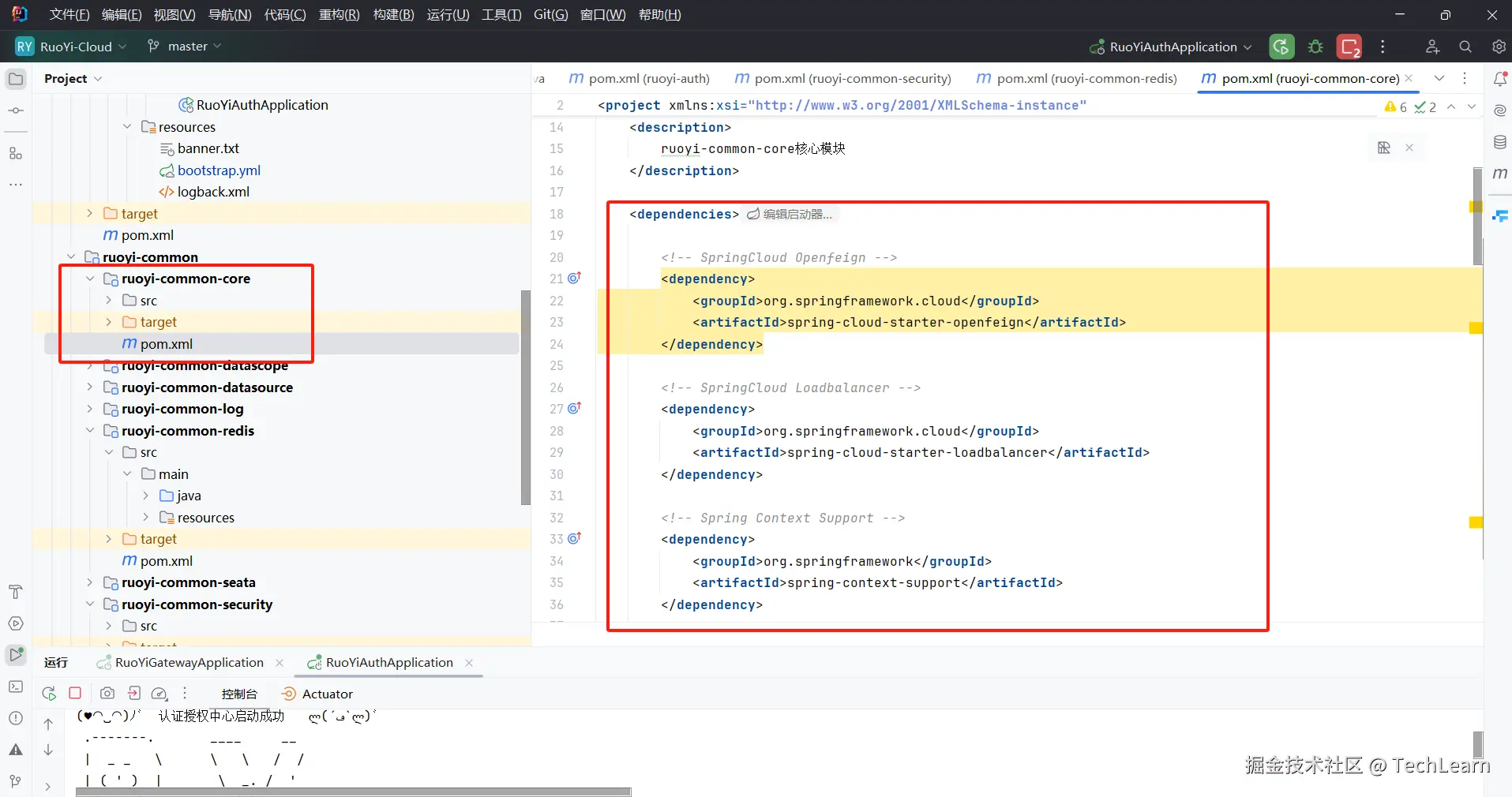Screen dimensions: 1512x797
Task: Click the stop square in the Run panel toolbar
Action: (75, 693)
